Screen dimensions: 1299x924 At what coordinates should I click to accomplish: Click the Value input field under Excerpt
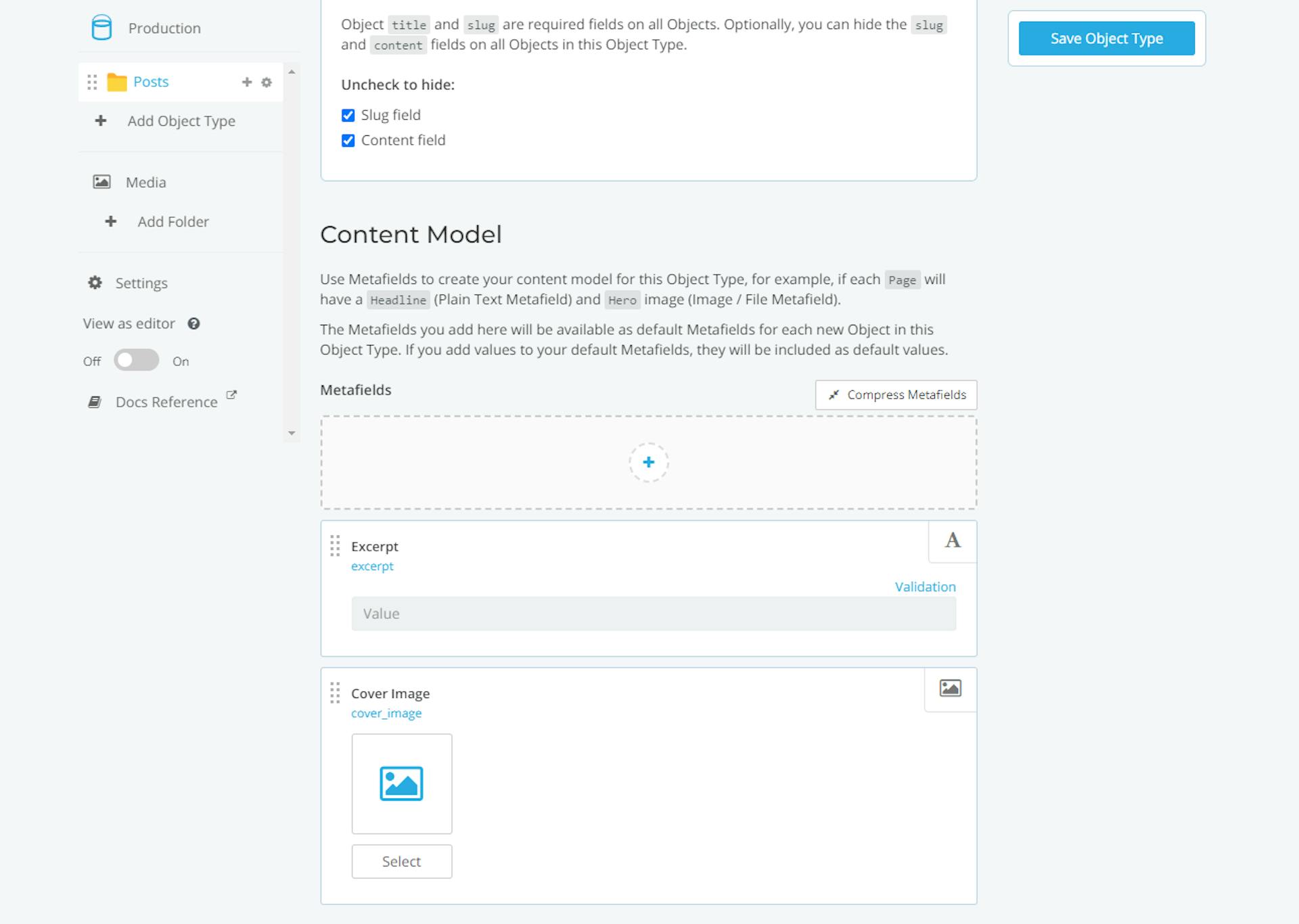(653, 613)
